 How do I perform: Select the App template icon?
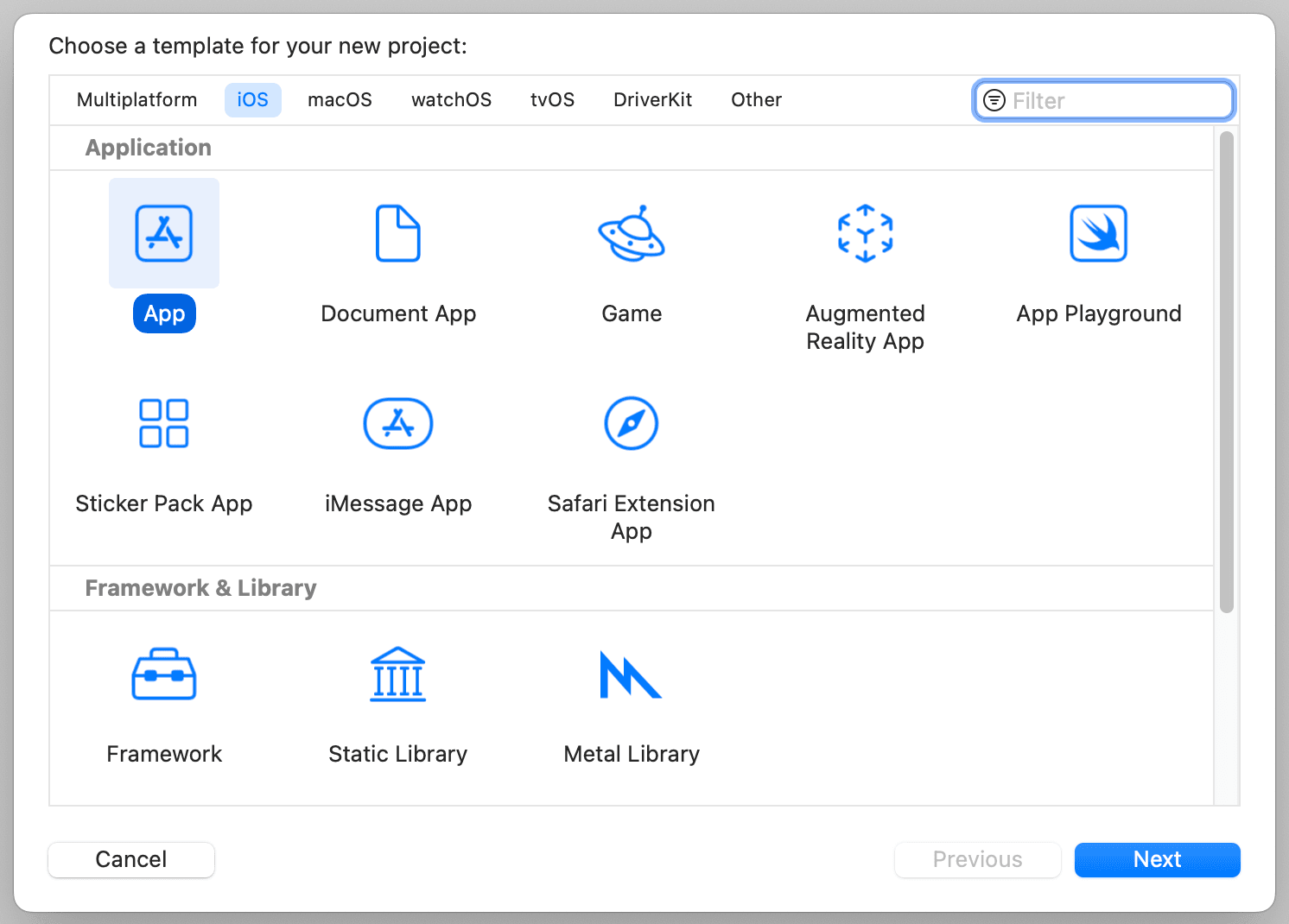[164, 233]
